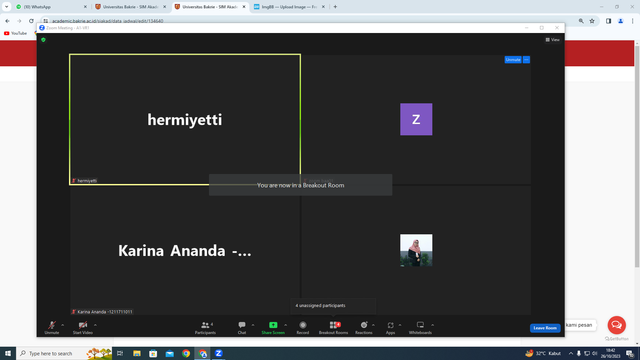Expand Reactions options arrow
Image resolution: width=640 pixels, height=360 pixels.
click(373, 325)
